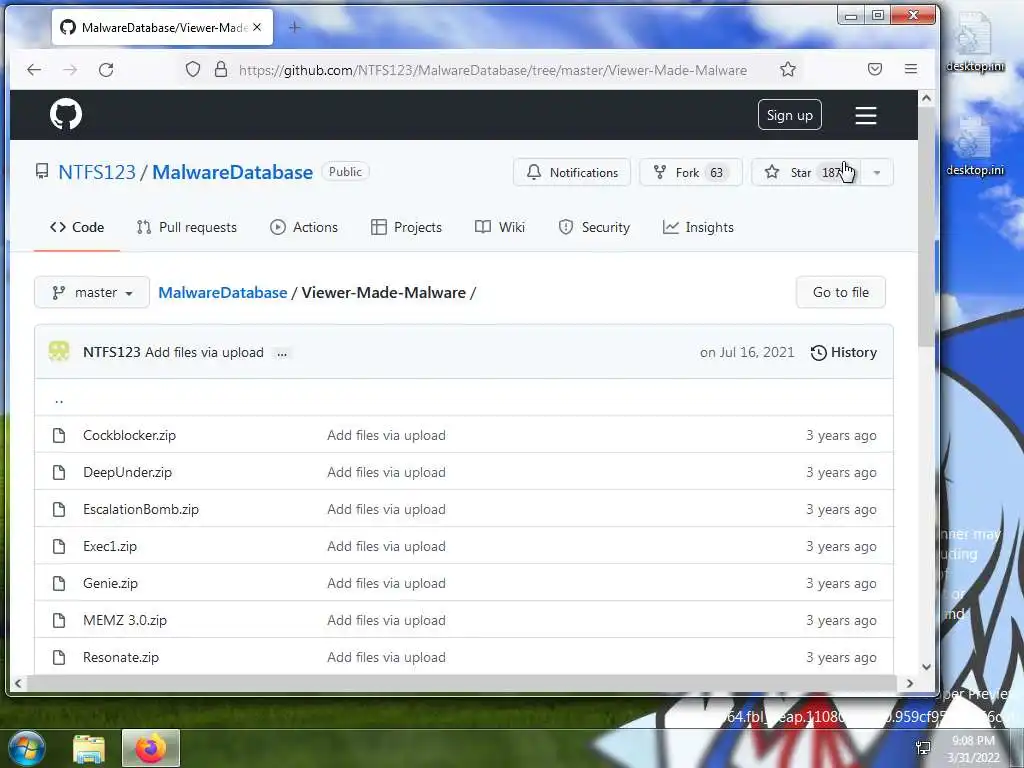This screenshot has width=1024, height=768.
Task: Open MEMZ 3.0.zip file
Action: [125, 620]
